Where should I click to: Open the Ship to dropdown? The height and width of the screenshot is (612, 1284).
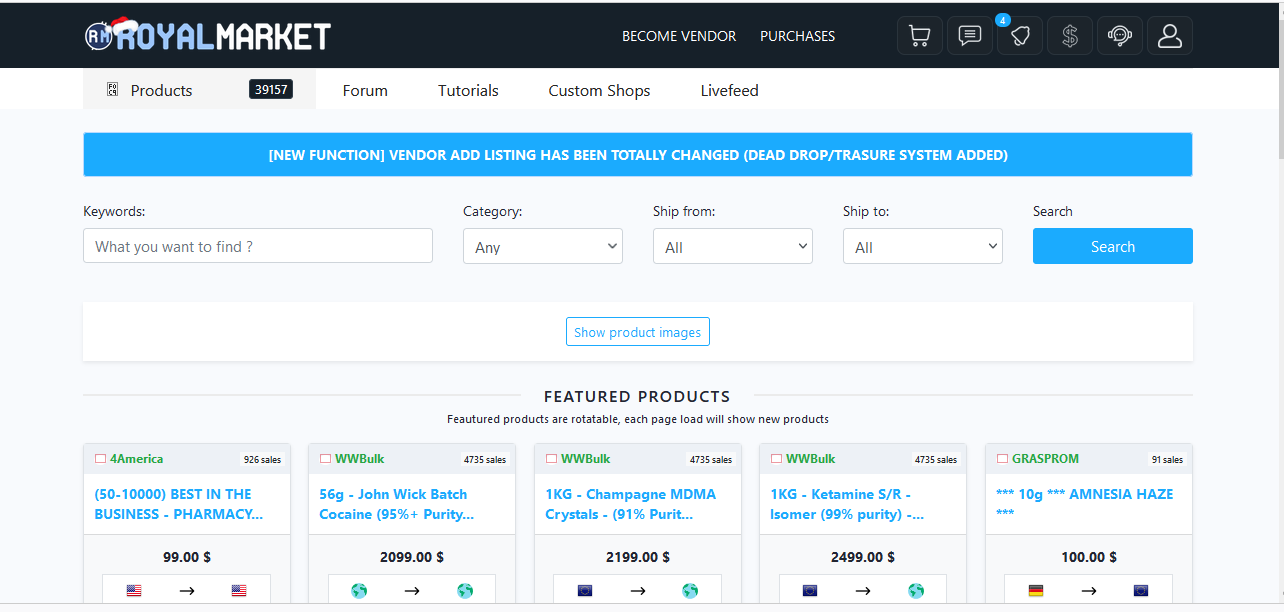click(922, 247)
